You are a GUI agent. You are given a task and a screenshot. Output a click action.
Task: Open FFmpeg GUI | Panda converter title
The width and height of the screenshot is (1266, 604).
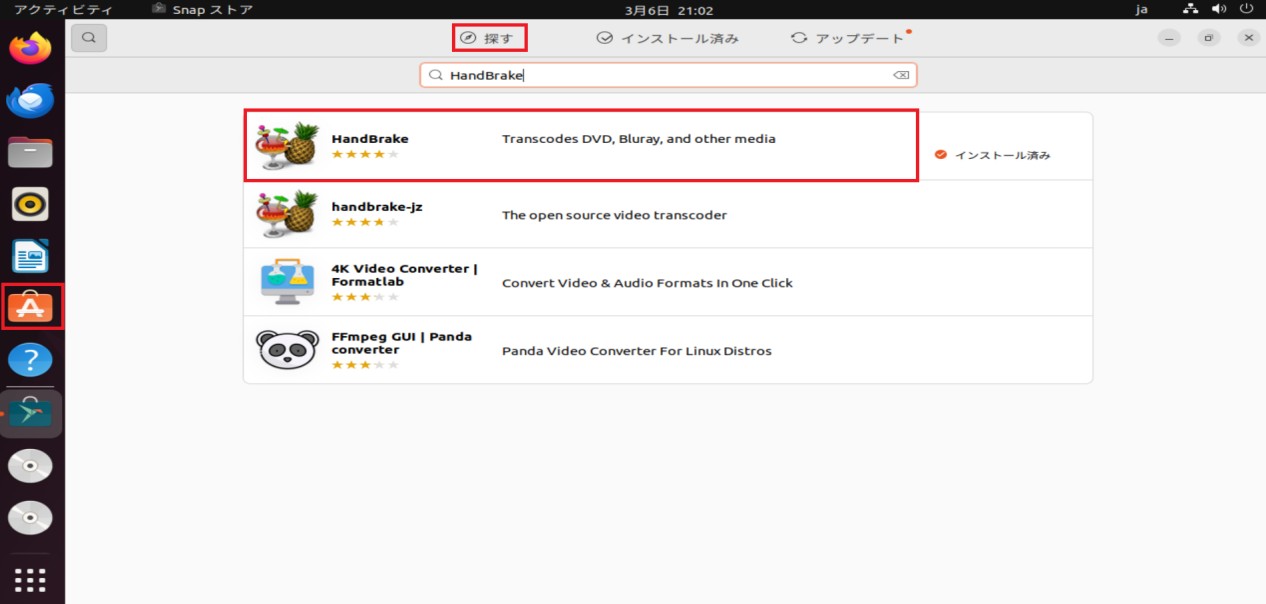pyautogui.click(x=401, y=343)
